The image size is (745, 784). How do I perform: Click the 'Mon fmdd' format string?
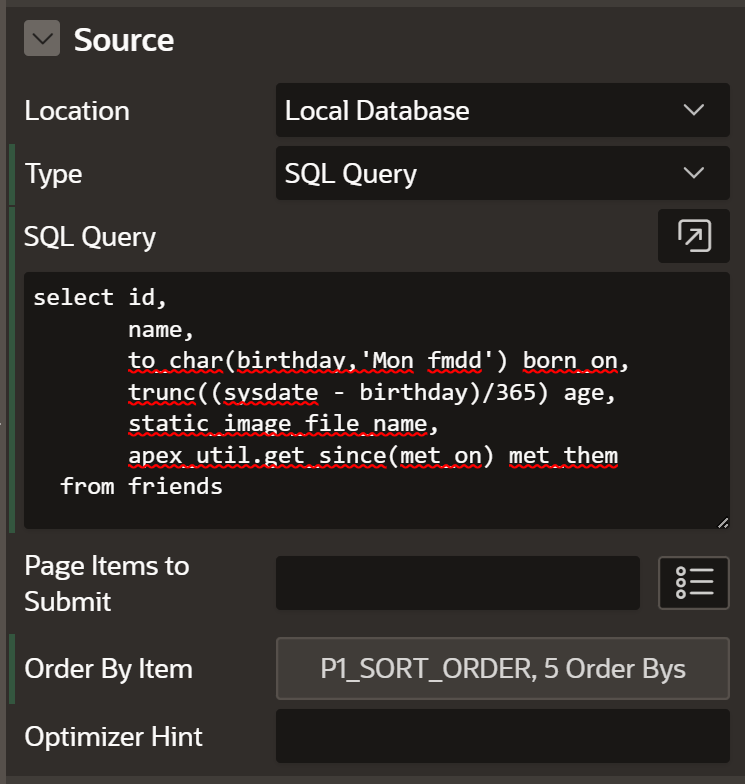pyautogui.click(x=438, y=360)
